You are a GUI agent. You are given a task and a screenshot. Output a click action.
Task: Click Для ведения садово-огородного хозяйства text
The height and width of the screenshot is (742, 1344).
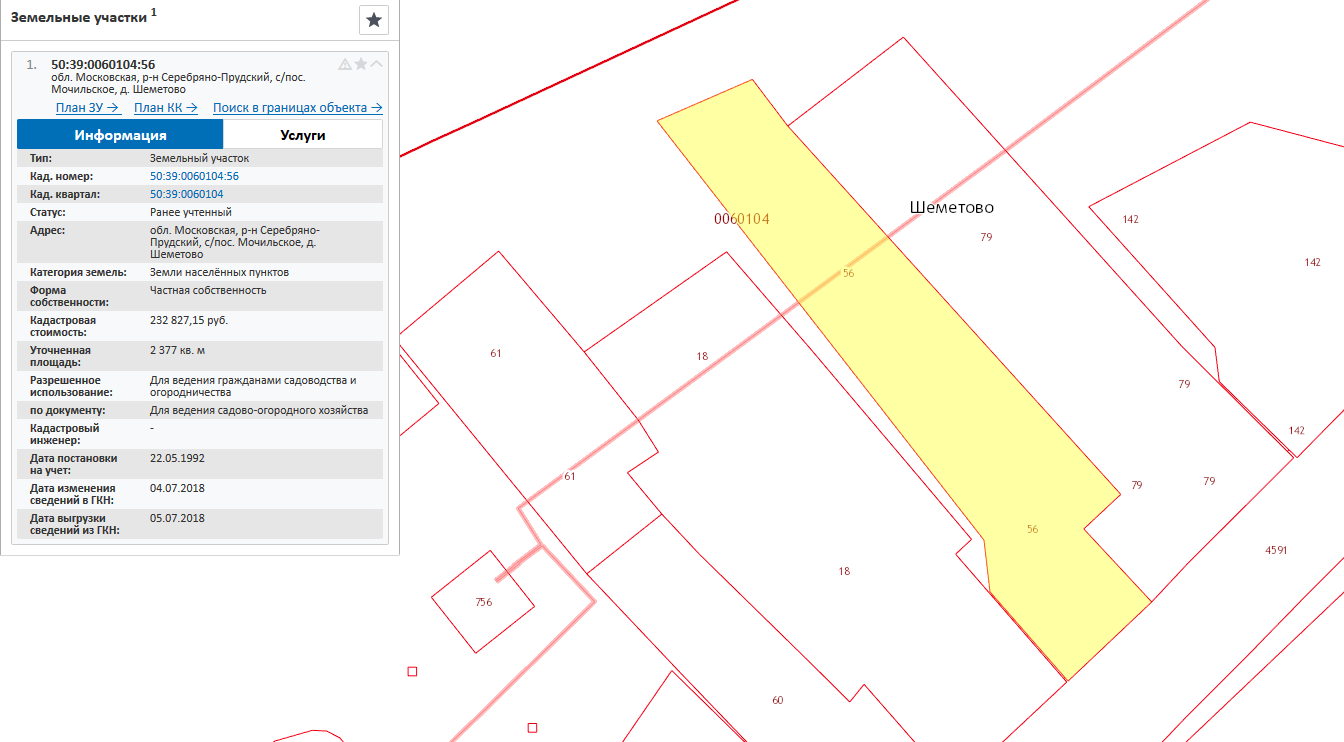tap(259, 410)
